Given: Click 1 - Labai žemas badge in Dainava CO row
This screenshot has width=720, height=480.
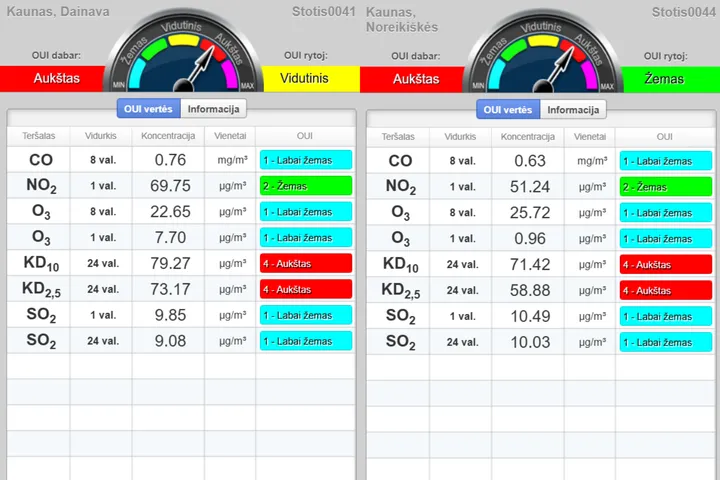Looking at the screenshot, I should tap(306, 160).
